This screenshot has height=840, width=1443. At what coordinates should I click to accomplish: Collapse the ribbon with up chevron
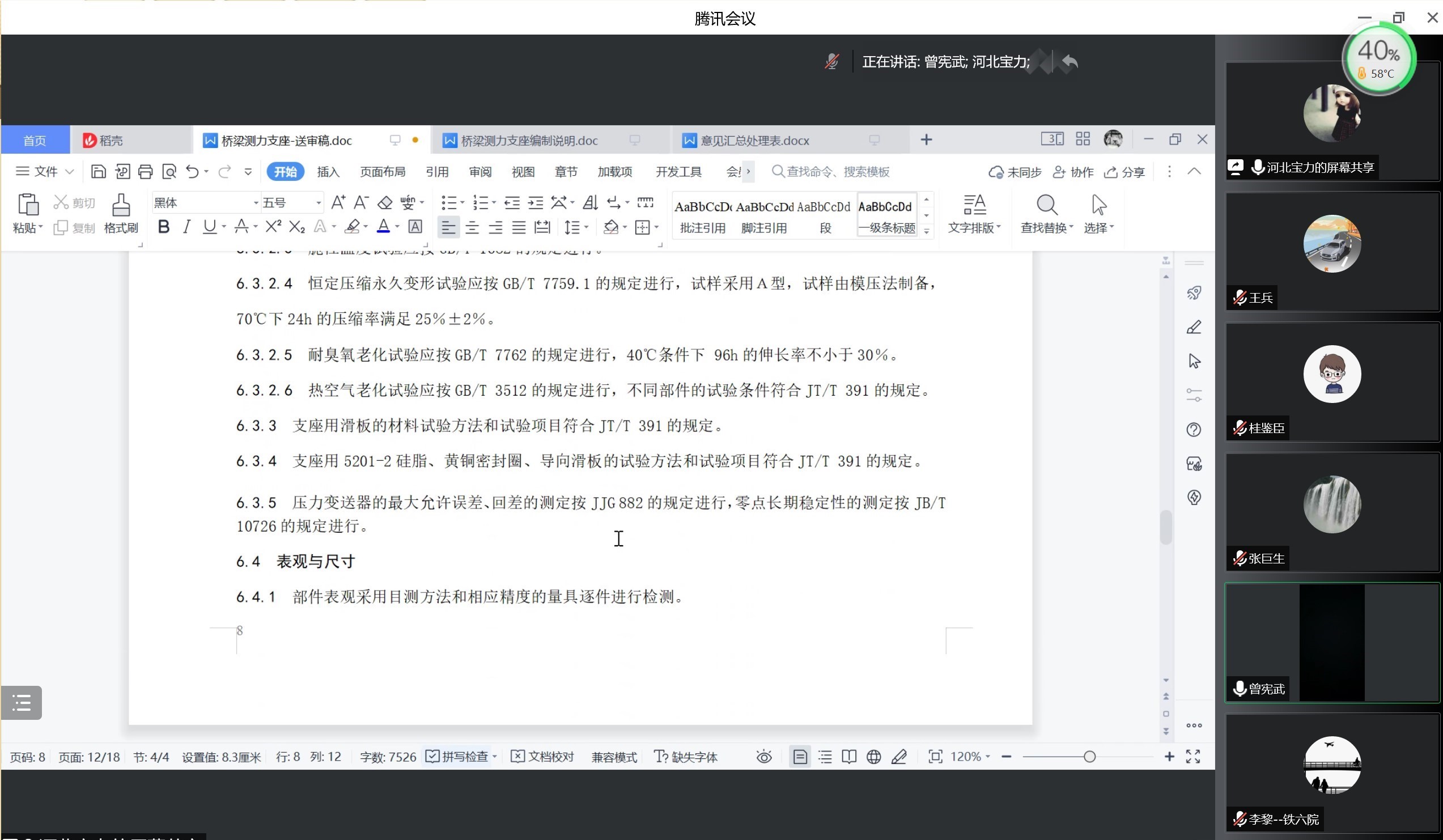point(1194,172)
